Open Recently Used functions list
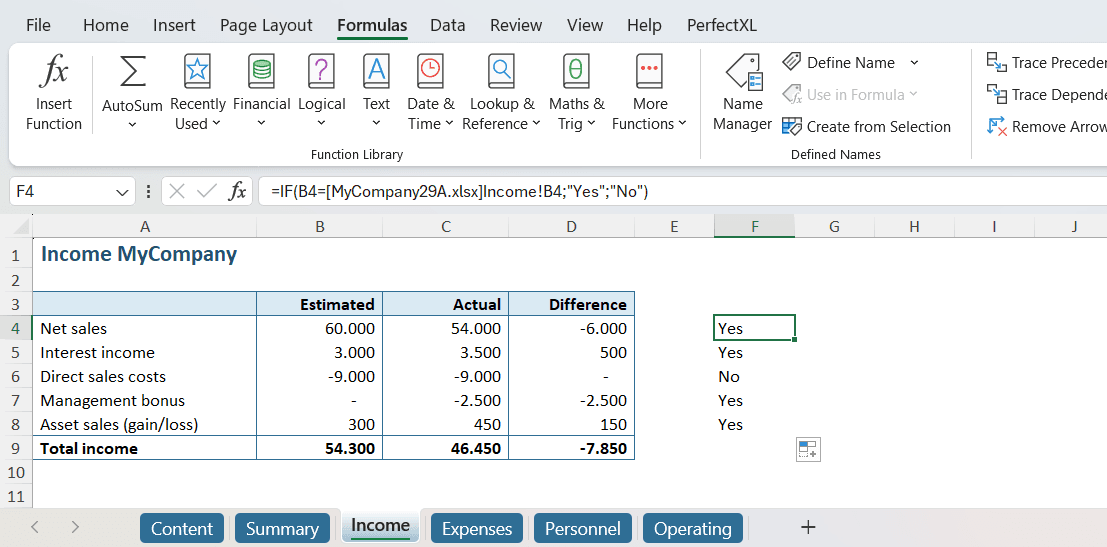This screenshot has height=547, width=1107. click(197, 93)
